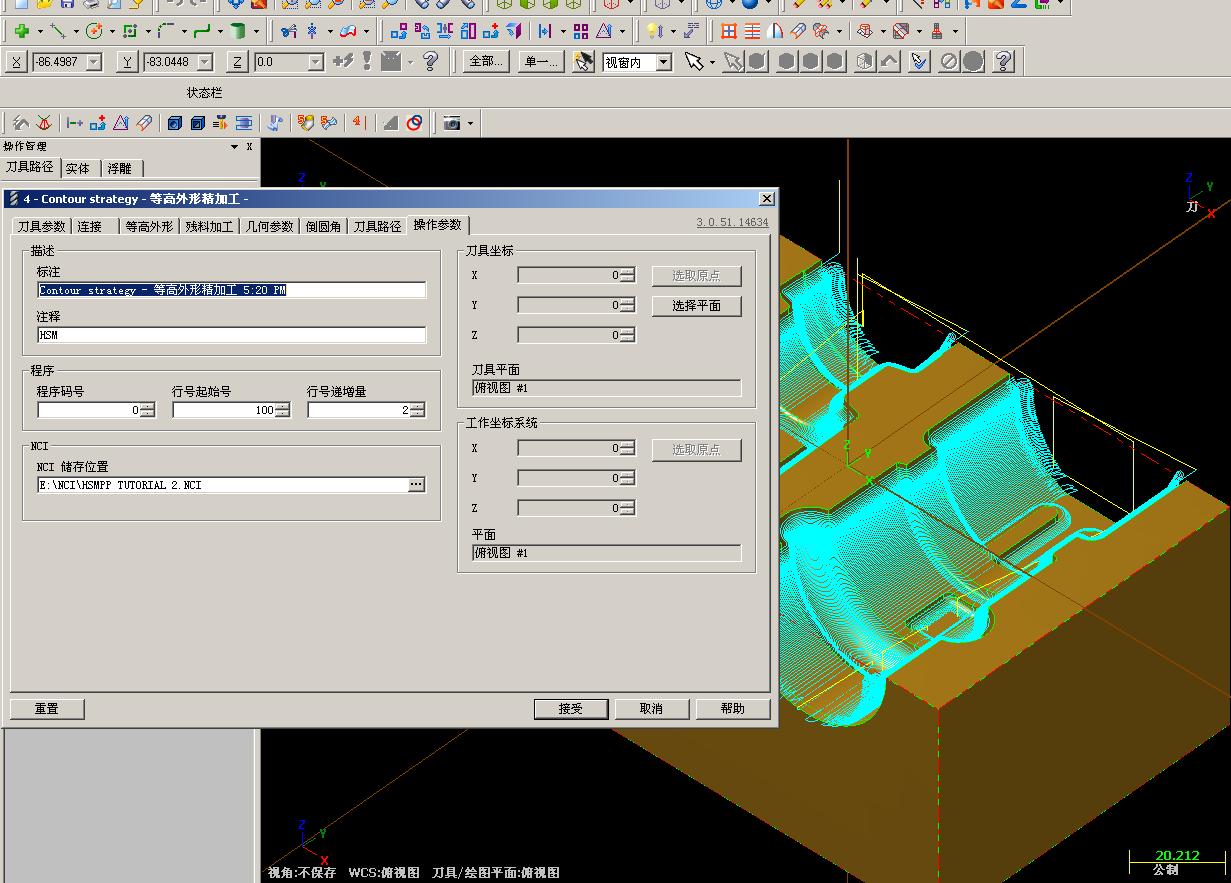Toggle the Z coordinate lock button
The width and height of the screenshot is (1231, 883).
tap(237, 62)
